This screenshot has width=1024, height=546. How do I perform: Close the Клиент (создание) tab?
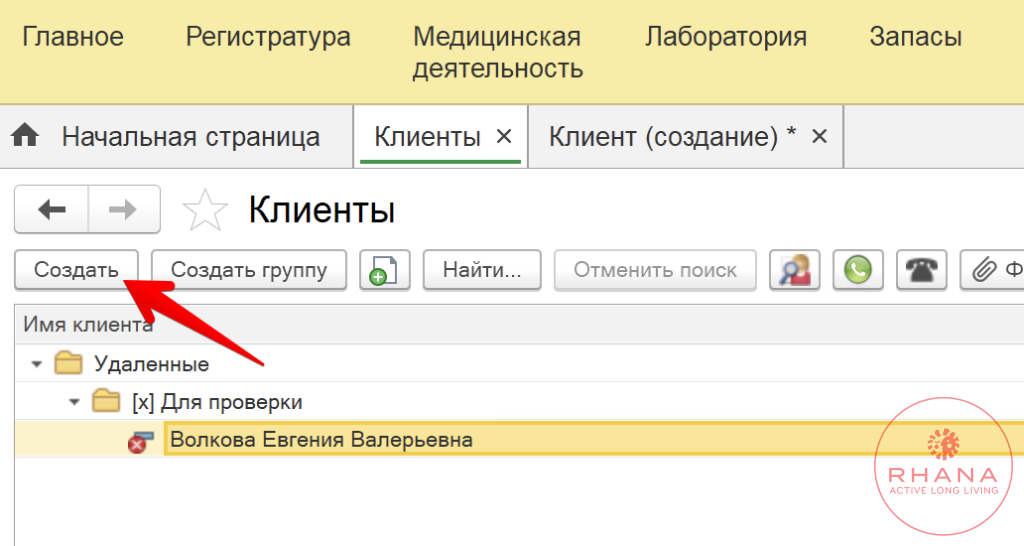[819, 136]
